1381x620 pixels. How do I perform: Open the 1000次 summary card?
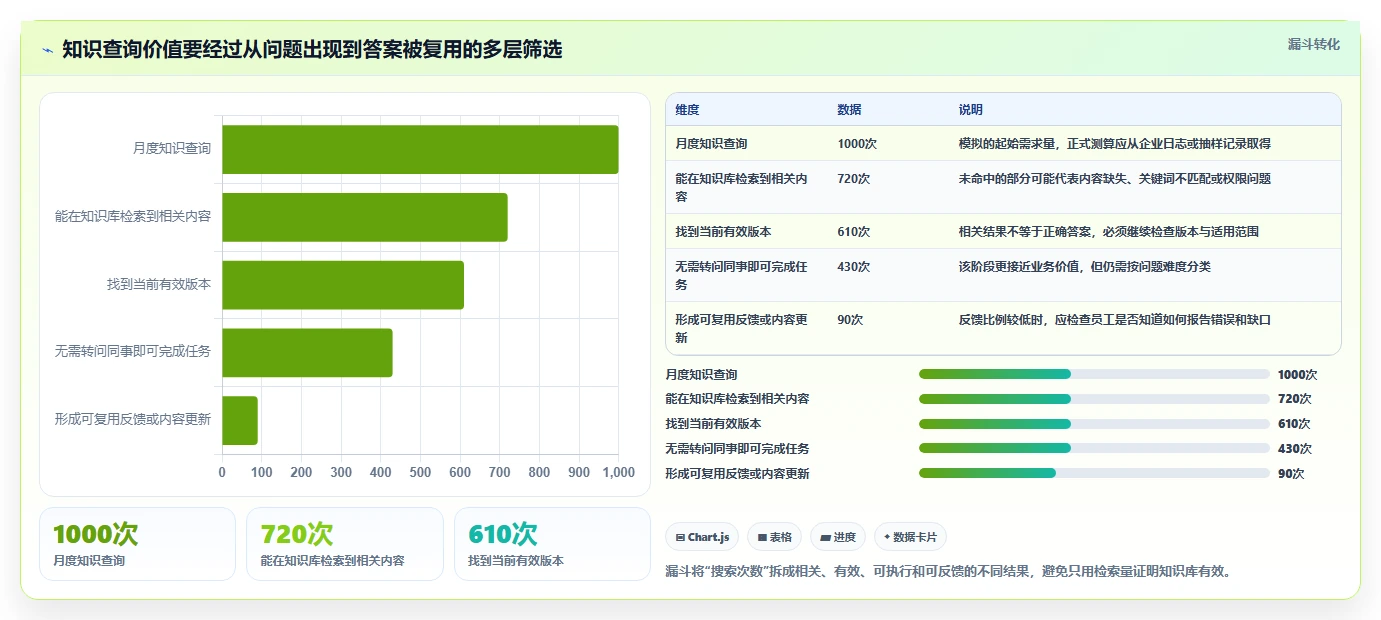(137, 544)
